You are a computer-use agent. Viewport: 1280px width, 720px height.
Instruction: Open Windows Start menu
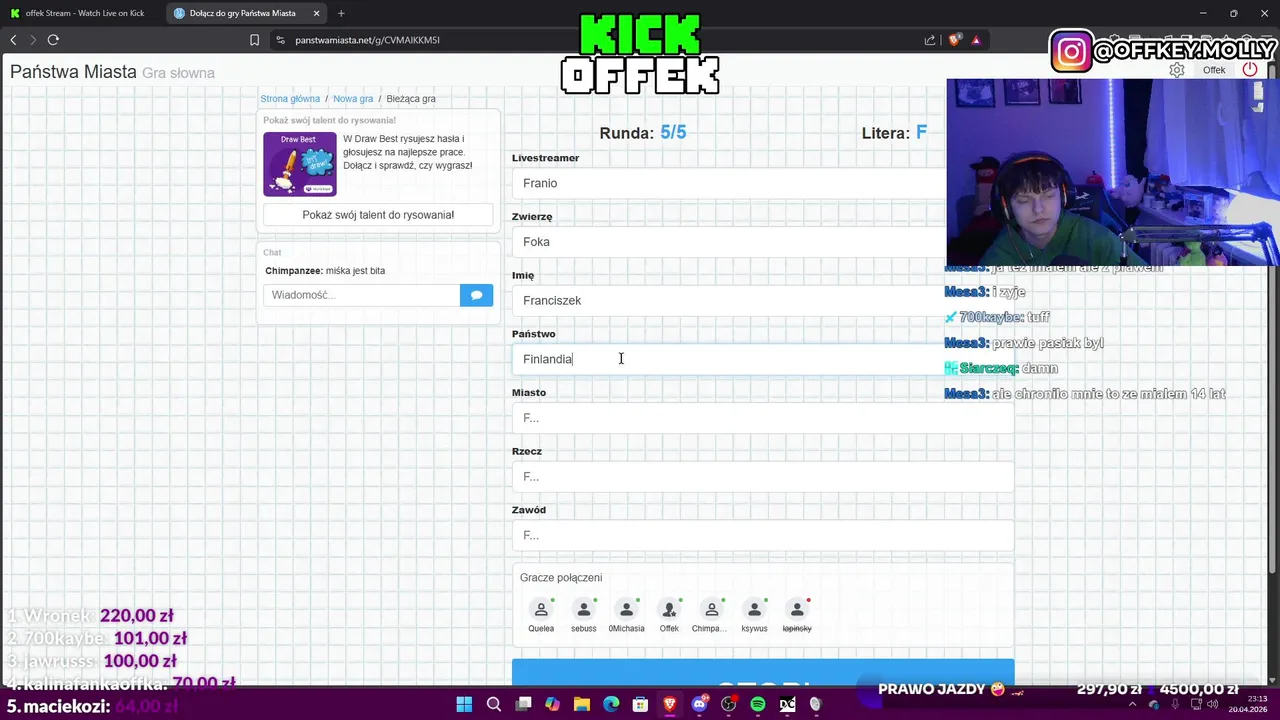click(464, 705)
